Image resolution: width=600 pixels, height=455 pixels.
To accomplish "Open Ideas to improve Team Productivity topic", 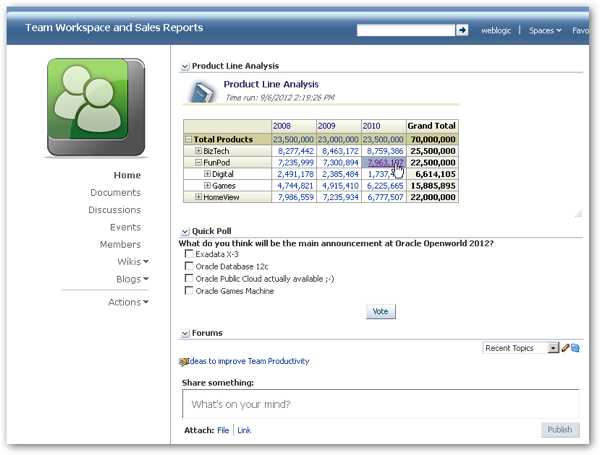I will click(248, 361).
